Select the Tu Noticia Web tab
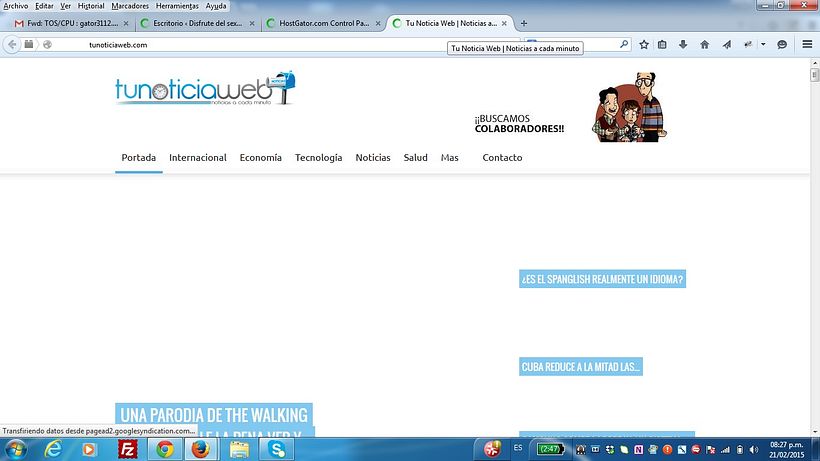The image size is (820, 461). coord(451,24)
